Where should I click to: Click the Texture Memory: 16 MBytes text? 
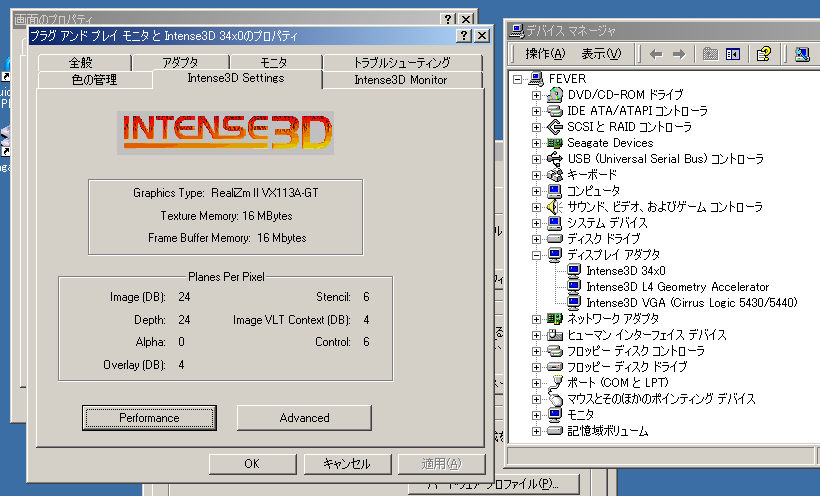pos(226,216)
